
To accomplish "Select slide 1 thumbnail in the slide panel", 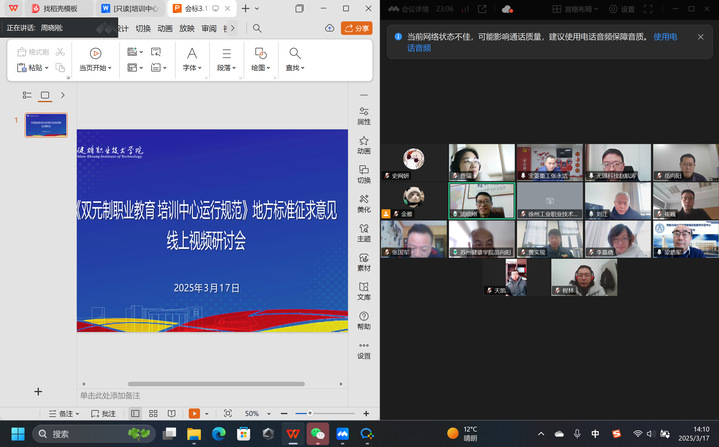I will [46, 125].
